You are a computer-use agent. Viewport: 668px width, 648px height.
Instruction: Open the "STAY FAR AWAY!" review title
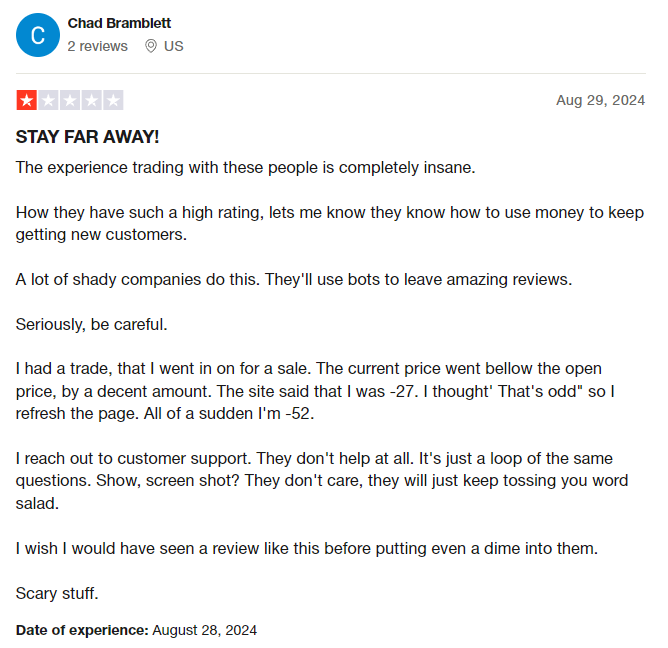pos(87,137)
